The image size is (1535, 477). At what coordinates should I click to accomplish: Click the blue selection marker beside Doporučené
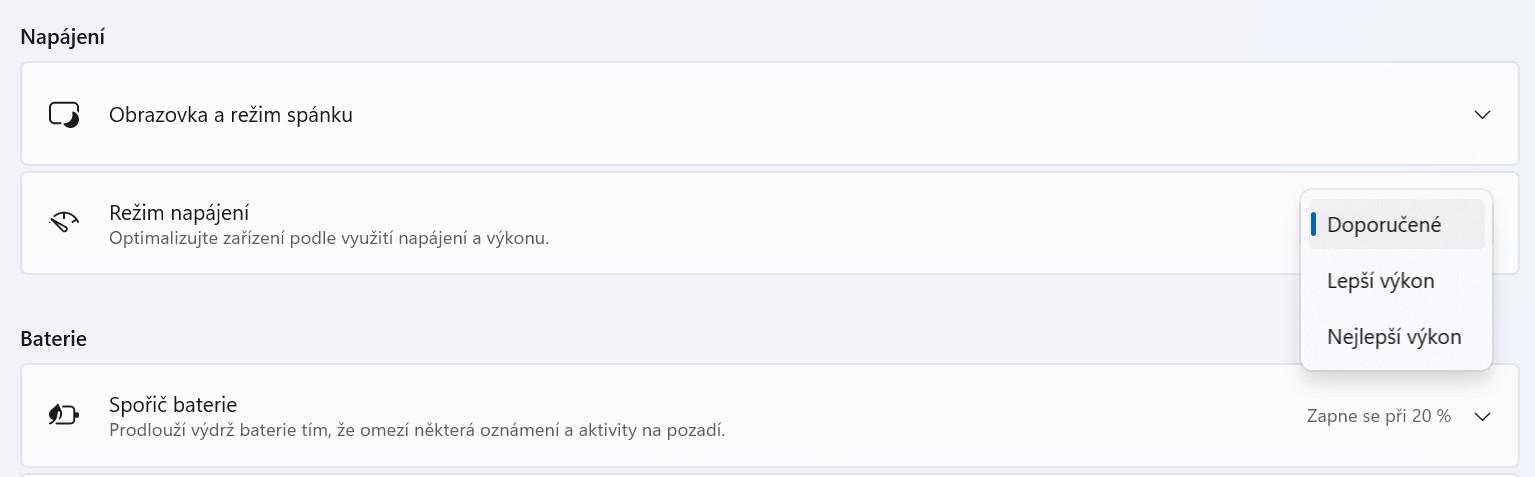pos(1313,225)
